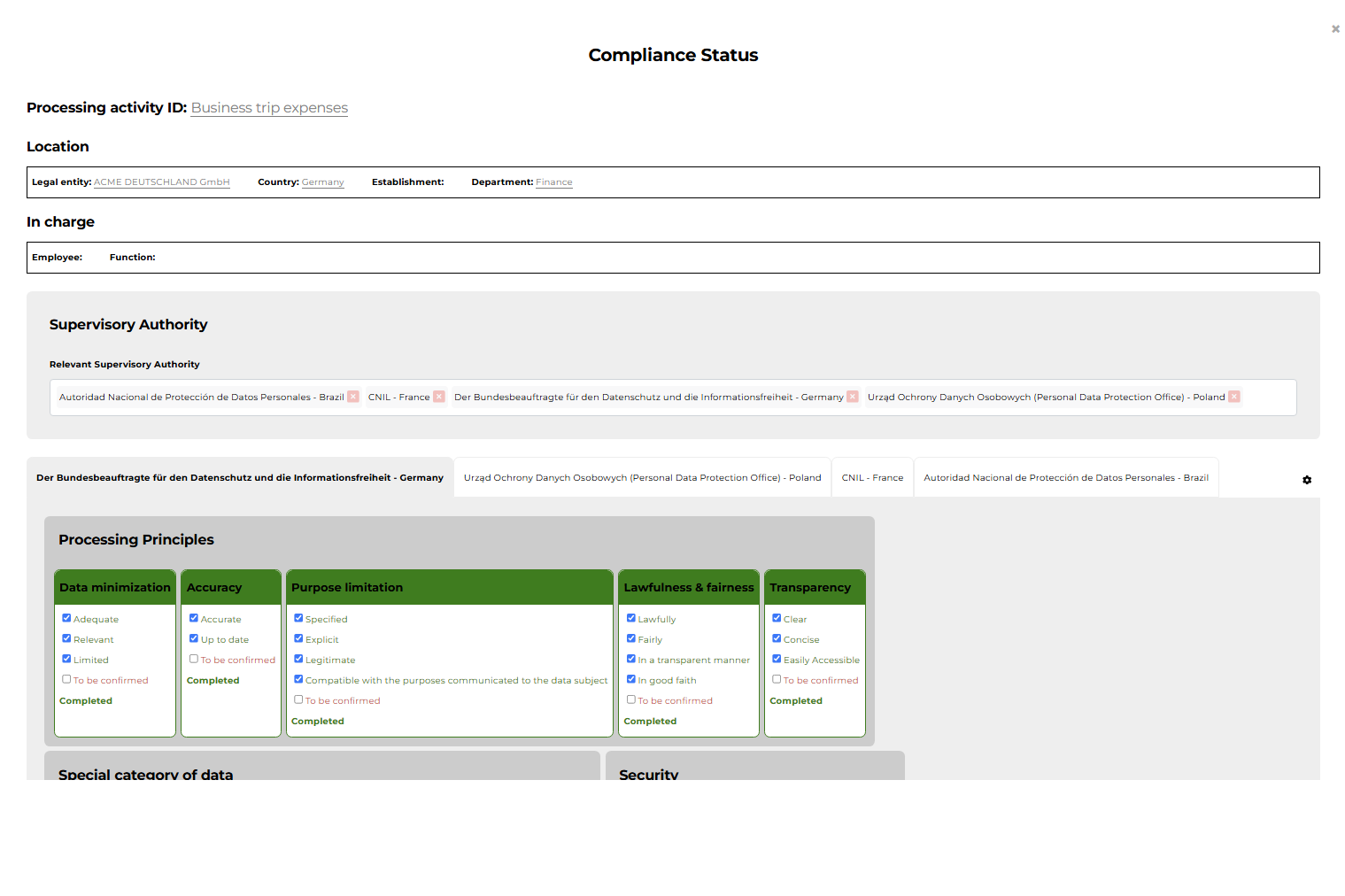Remove the CNIL - France authority chip
The height and width of the screenshot is (896, 1345).
click(x=439, y=397)
